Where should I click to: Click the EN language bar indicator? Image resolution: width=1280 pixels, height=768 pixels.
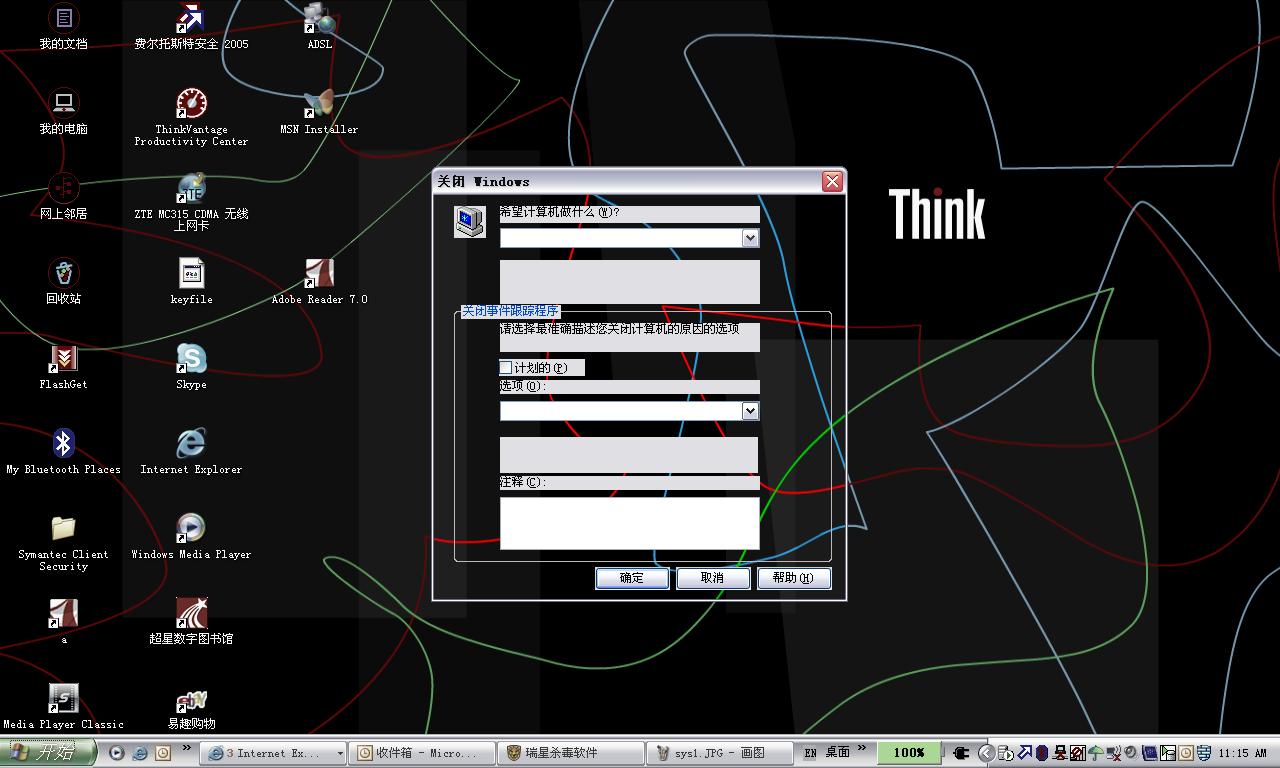[x=810, y=753]
